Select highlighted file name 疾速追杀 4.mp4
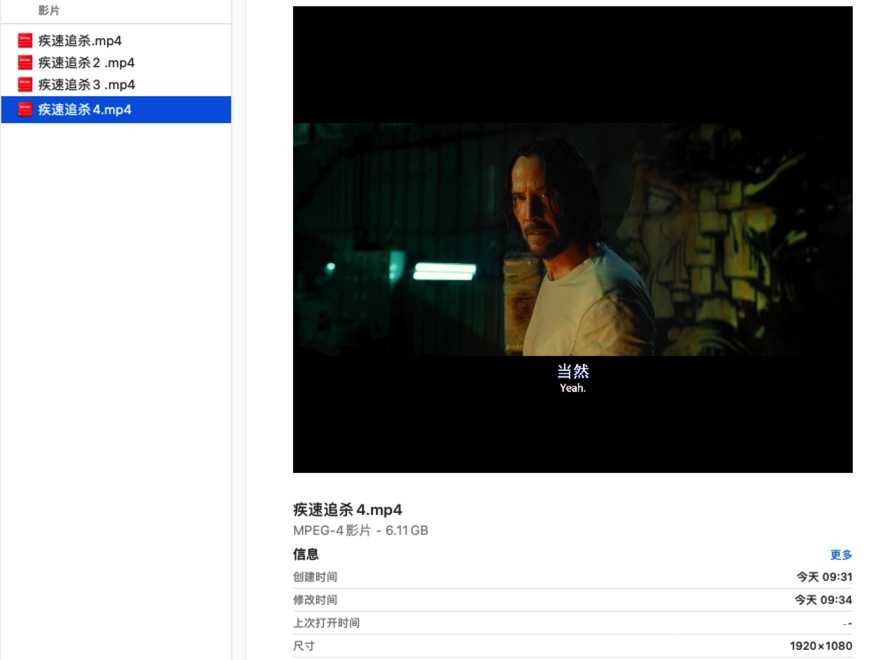This screenshot has height=660, width=875. tap(85, 109)
